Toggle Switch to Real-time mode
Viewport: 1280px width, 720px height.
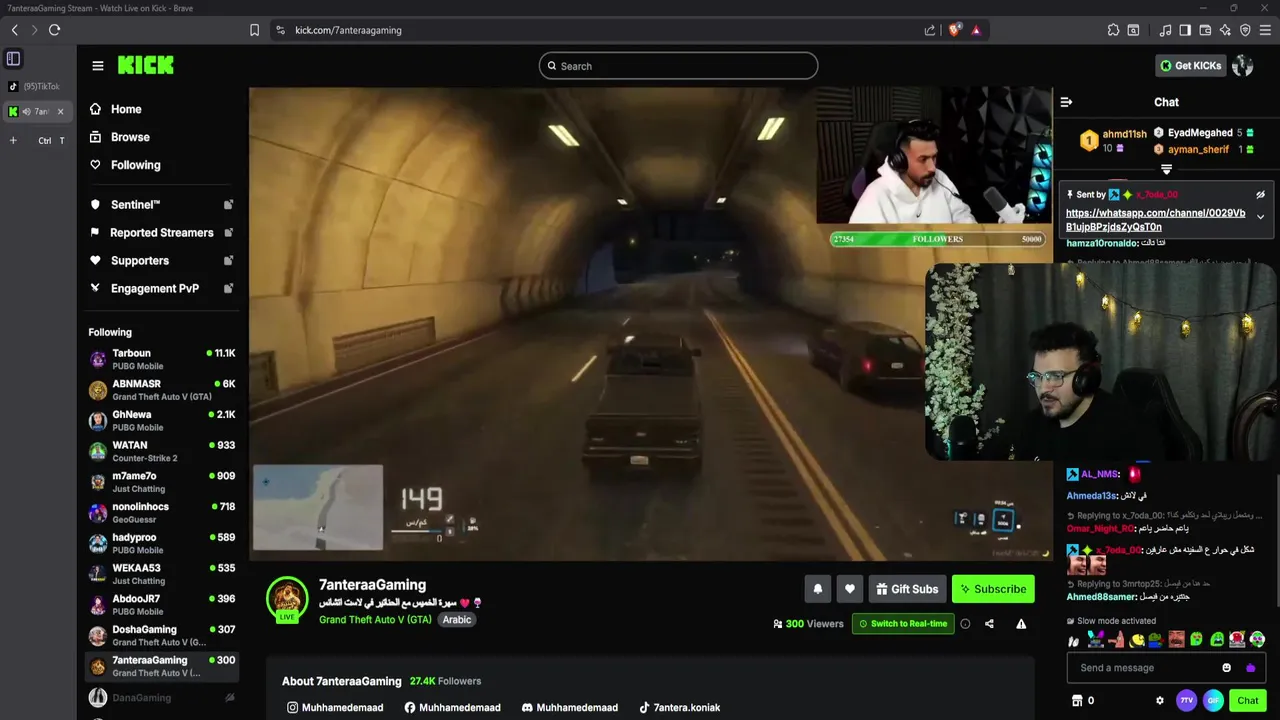903,624
